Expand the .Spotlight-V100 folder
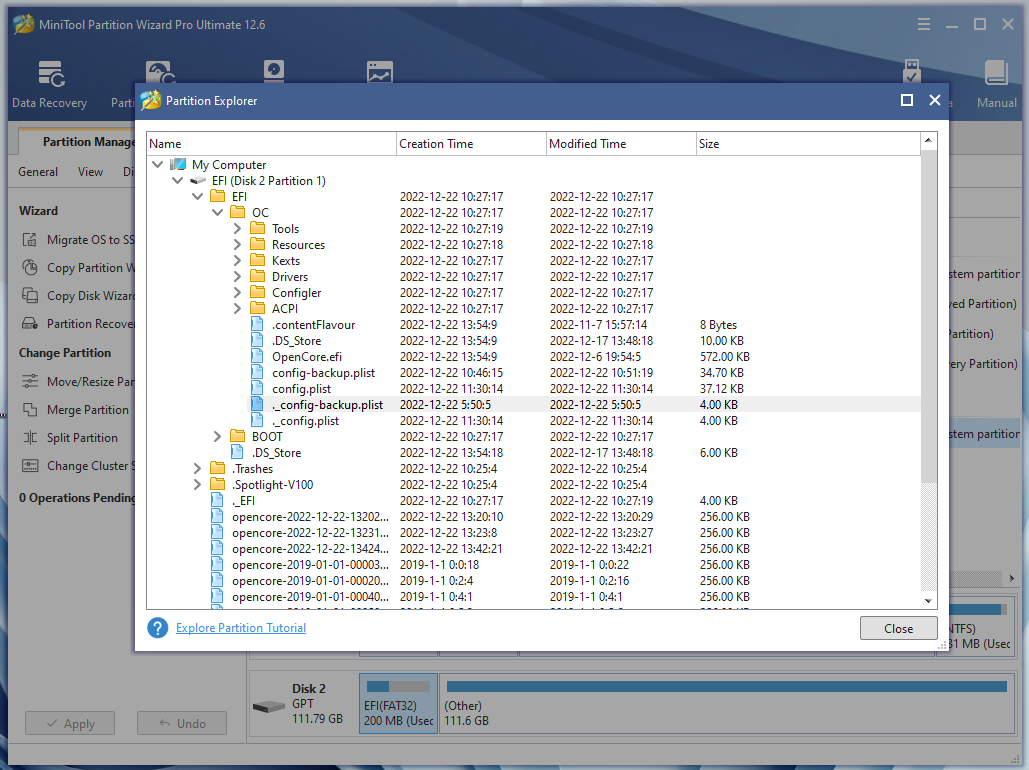Viewport: 1029px width, 770px height. pyautogui.click(x=197, y=484)
